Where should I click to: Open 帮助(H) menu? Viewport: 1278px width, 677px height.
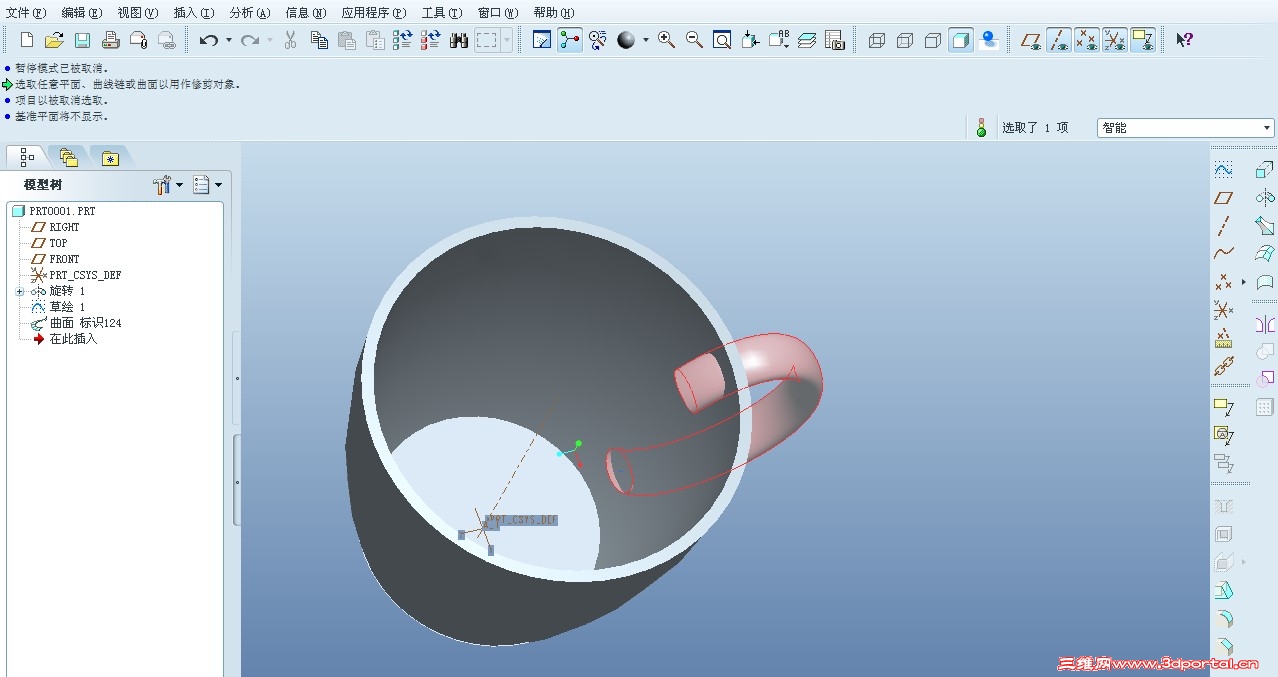(553, 12)
